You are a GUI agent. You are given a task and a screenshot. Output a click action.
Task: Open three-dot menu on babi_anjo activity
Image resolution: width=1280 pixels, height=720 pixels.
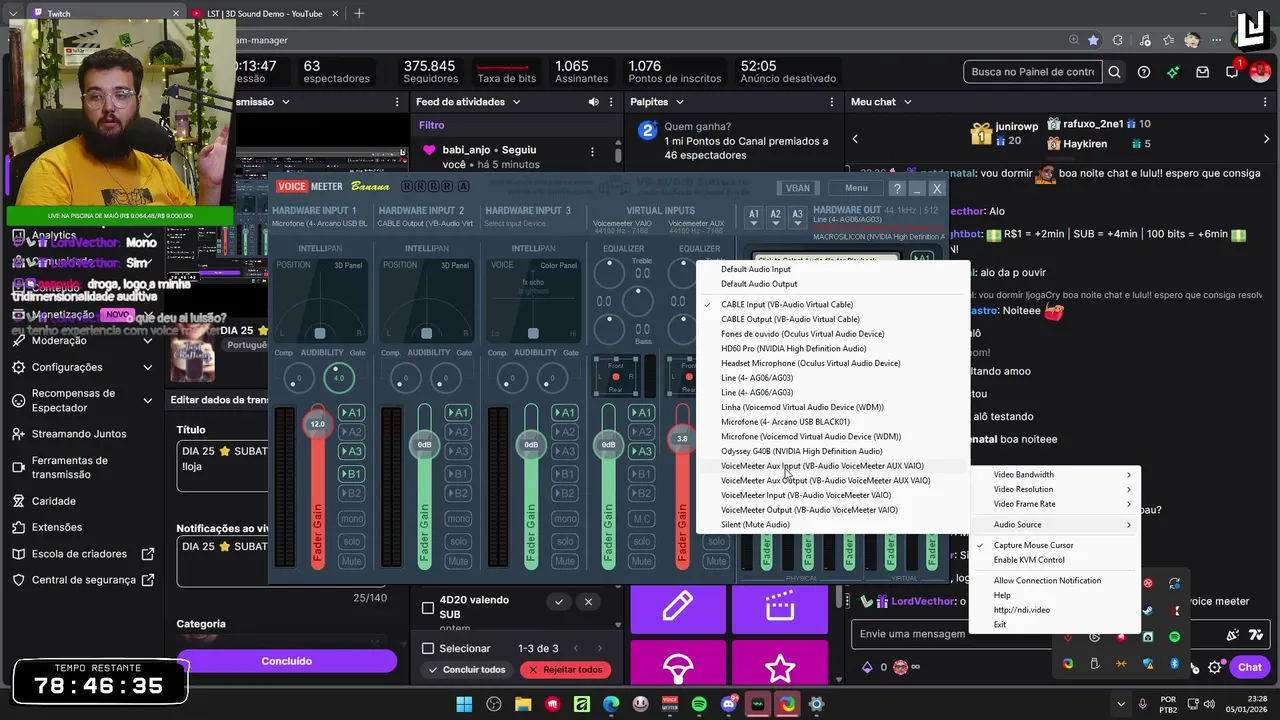click(592, 152)
